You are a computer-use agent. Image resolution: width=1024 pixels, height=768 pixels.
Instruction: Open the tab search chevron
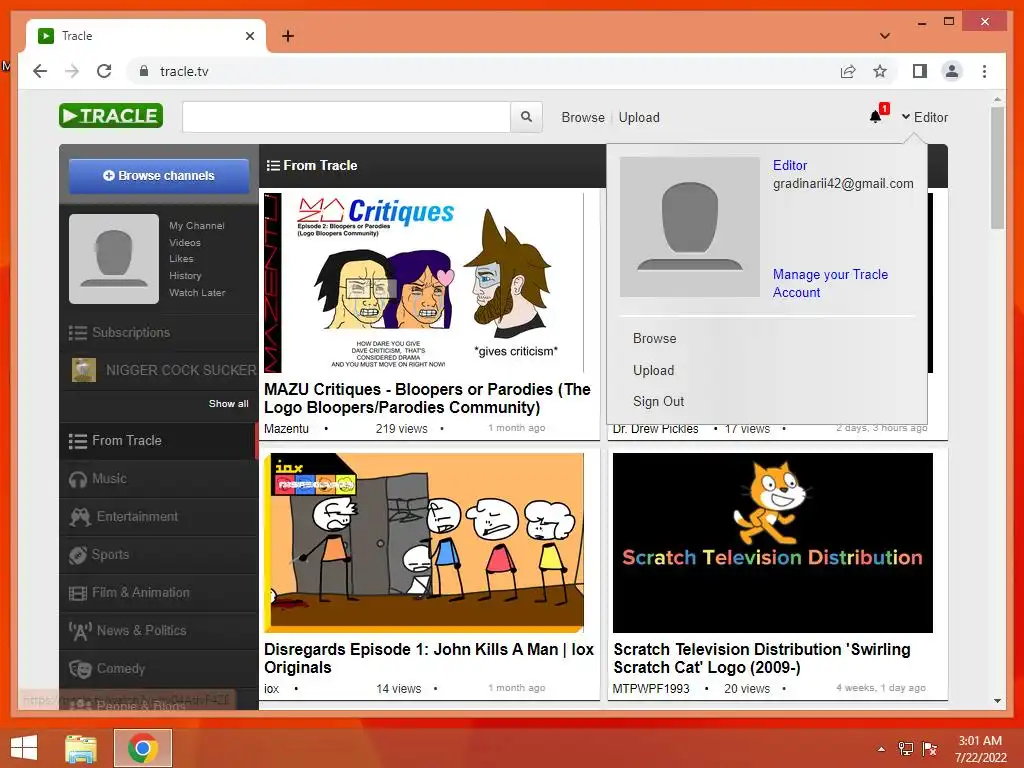pos(885,36)
